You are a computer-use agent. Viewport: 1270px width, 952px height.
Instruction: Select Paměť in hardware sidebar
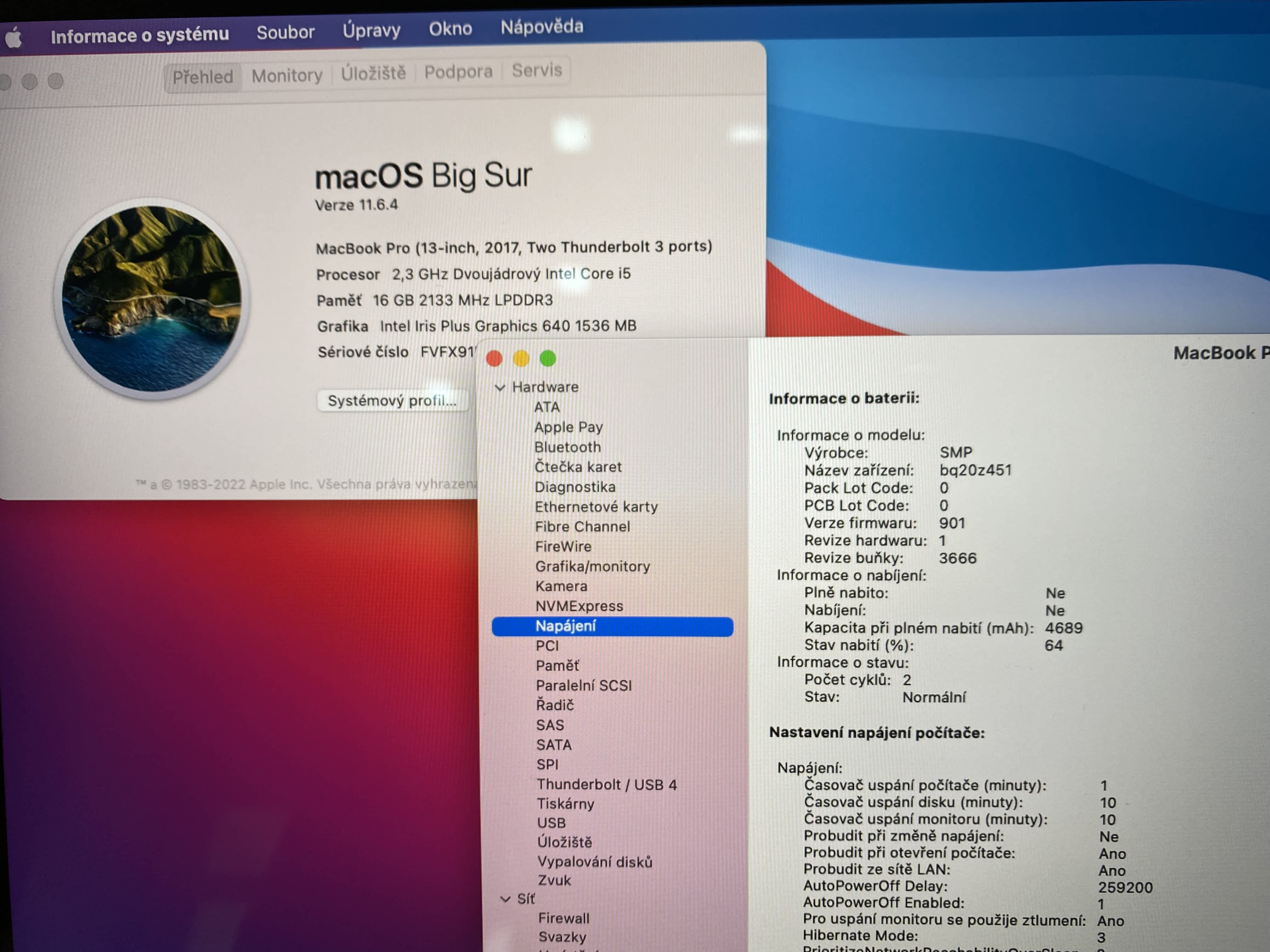click(557, 666)
